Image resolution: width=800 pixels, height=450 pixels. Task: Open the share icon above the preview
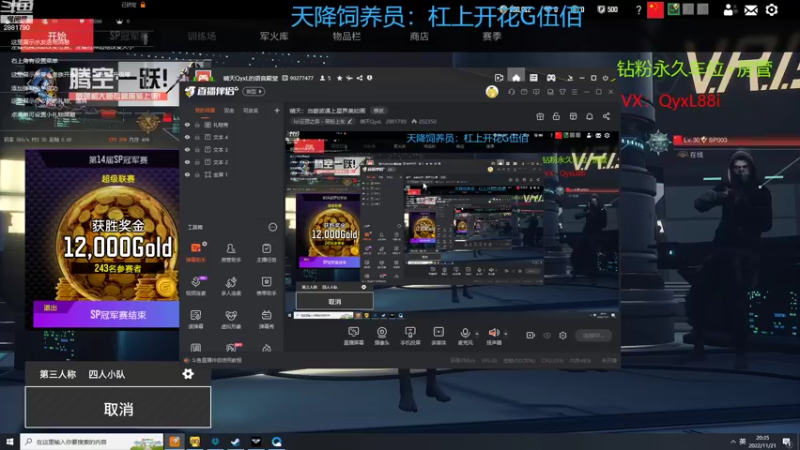point(606,116)
